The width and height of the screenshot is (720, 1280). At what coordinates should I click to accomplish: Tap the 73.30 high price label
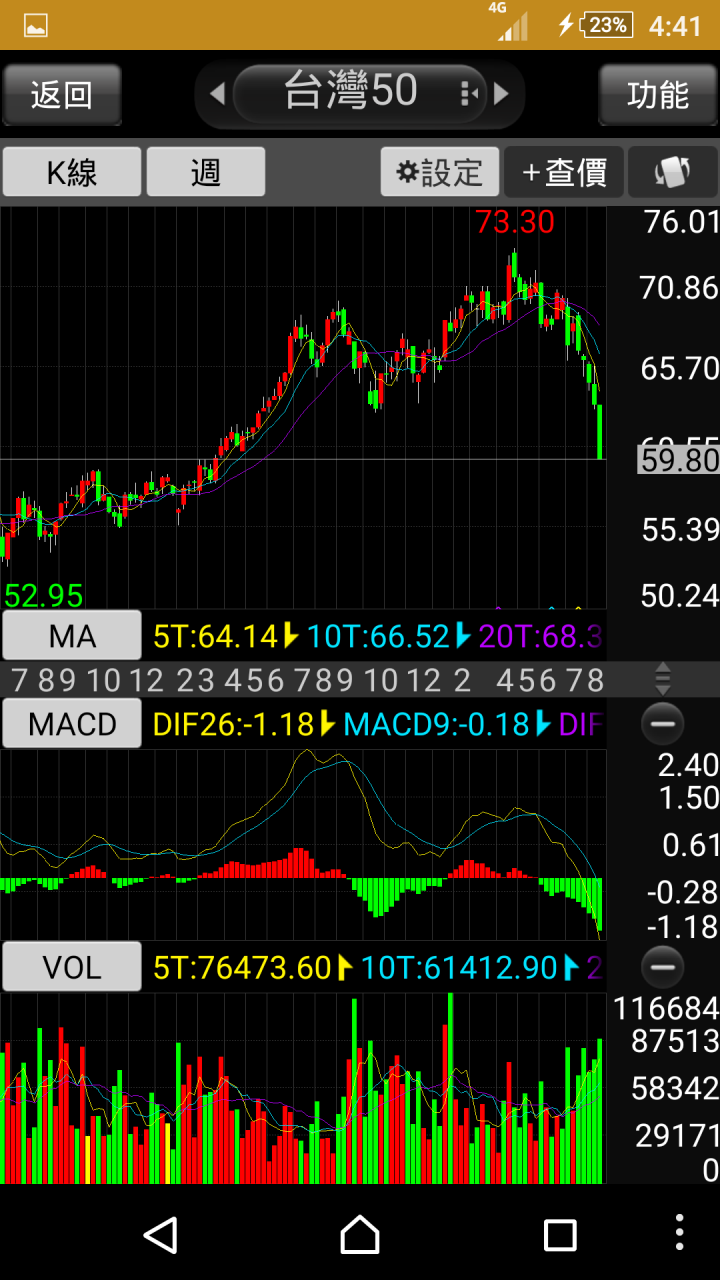(514, 222)
